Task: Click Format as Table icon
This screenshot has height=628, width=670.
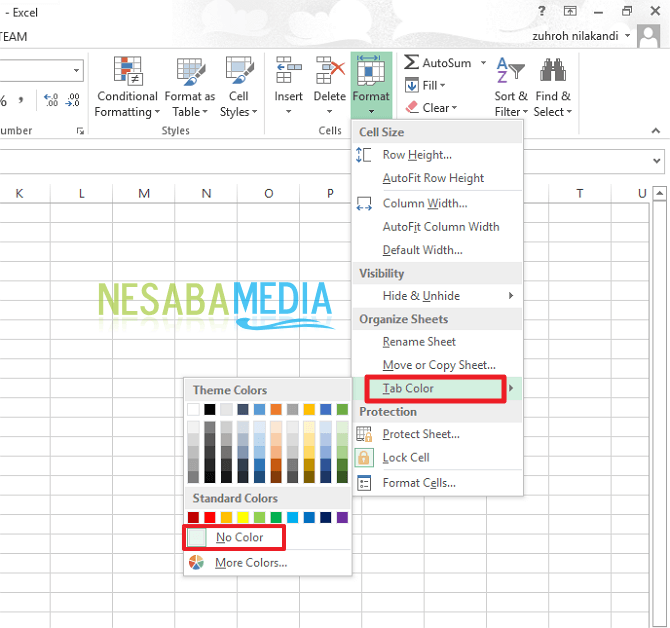Action: tap(191, 72)
